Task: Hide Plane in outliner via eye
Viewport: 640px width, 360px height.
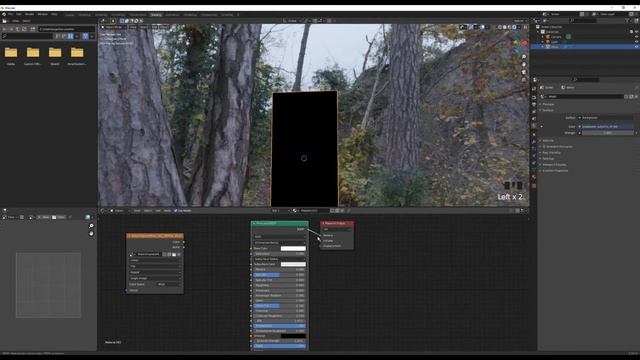Action: tap(636, 47)
